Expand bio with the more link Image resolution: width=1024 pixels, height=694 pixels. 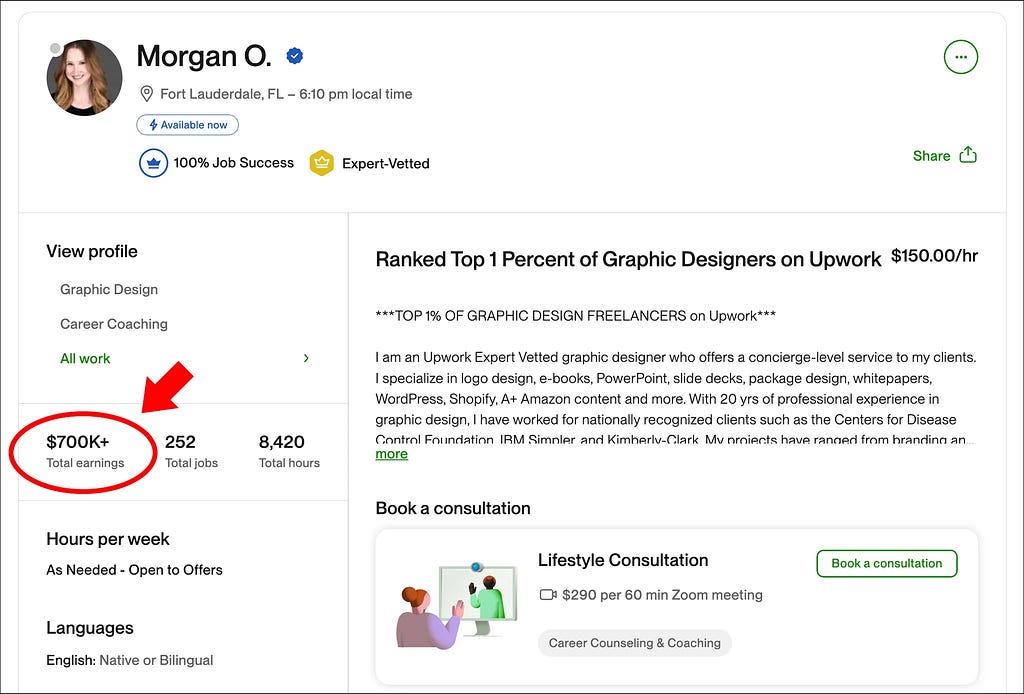click(x=391, y=454)
